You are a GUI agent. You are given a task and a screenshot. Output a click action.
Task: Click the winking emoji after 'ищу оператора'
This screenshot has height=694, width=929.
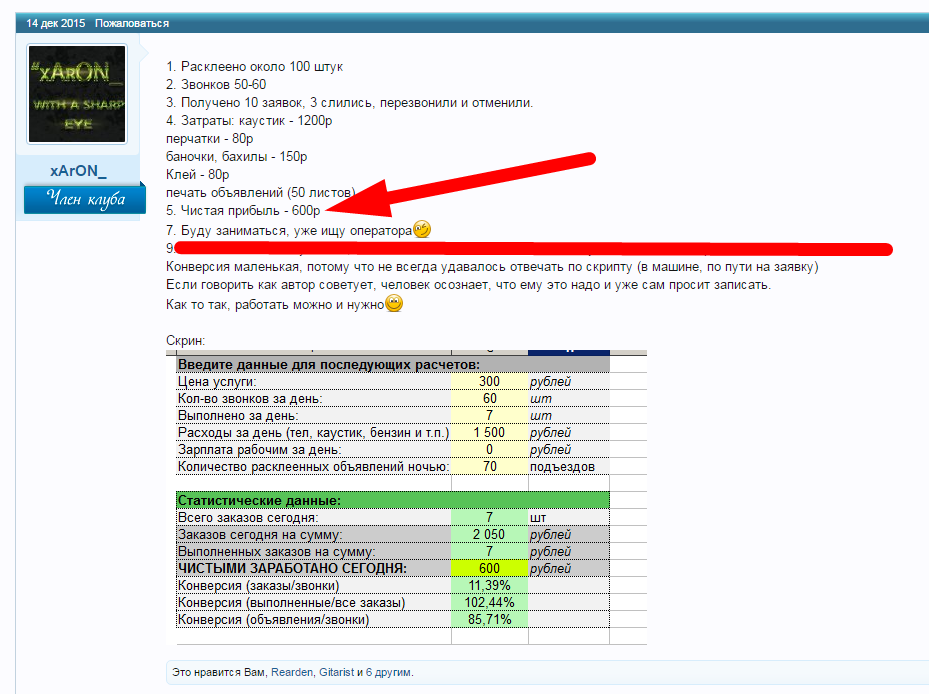tap(421, 230)
